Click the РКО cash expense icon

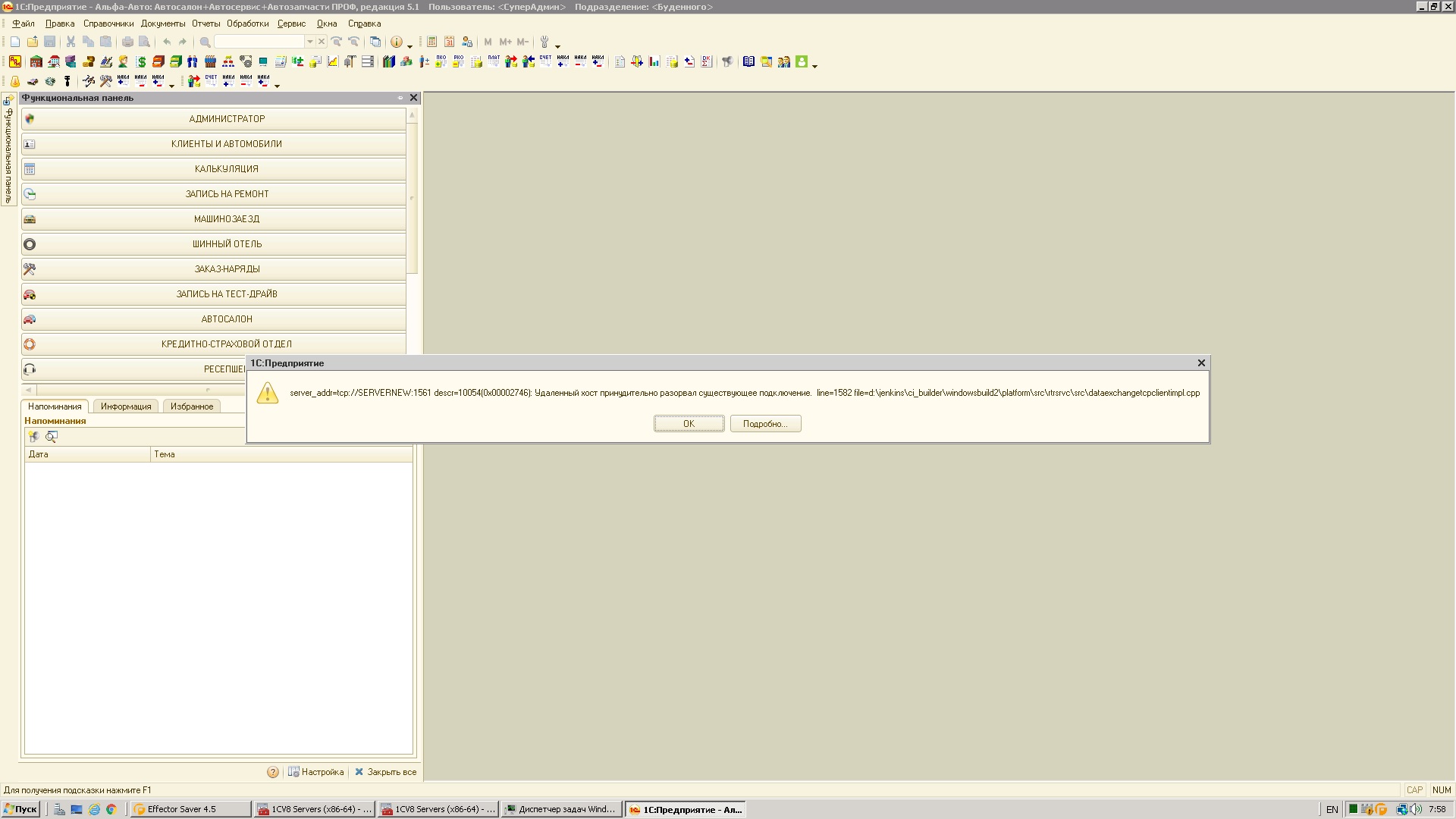tap(459, 61)
